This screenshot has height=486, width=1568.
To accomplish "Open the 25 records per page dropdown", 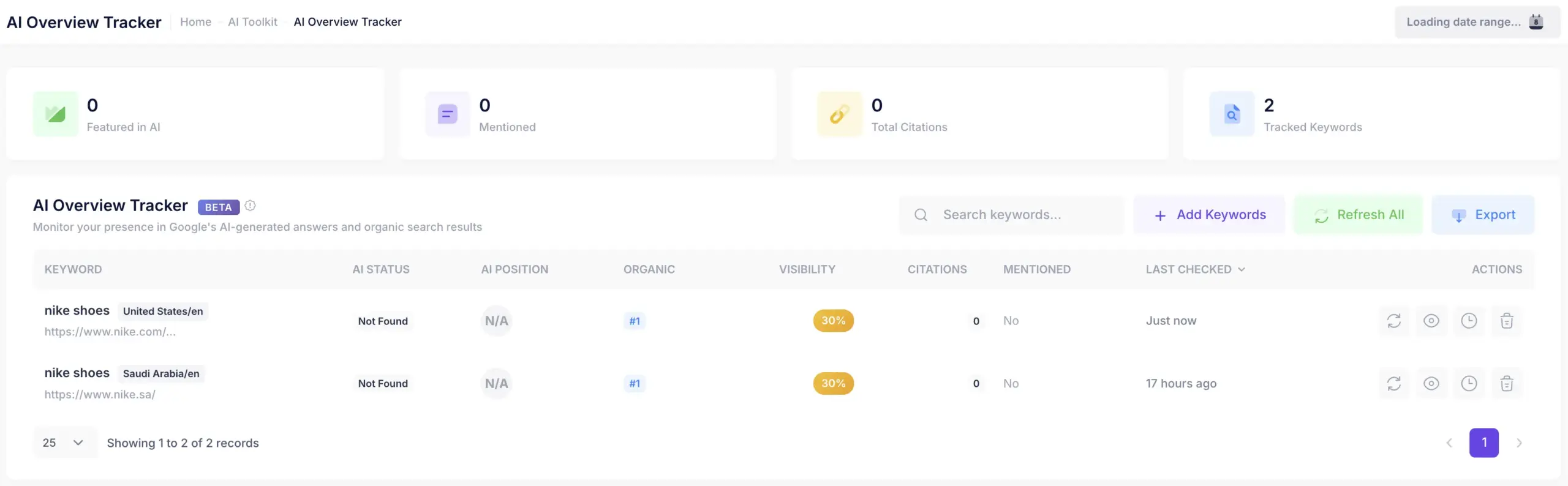I will point(64,443).
